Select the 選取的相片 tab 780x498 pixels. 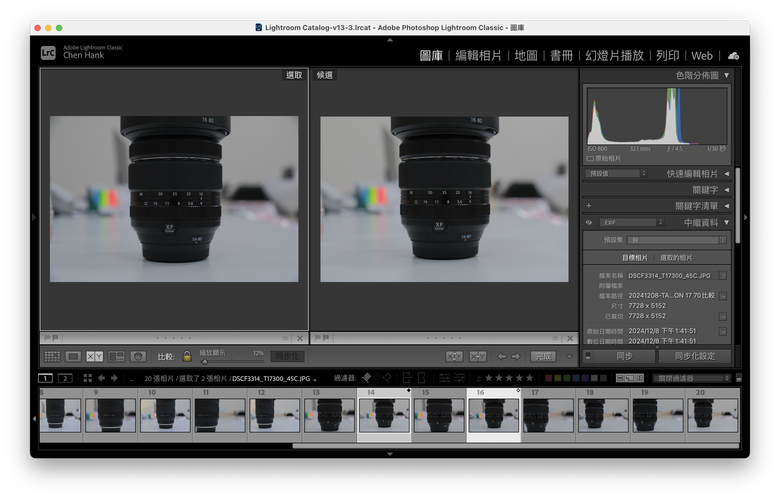coord(676,258)
